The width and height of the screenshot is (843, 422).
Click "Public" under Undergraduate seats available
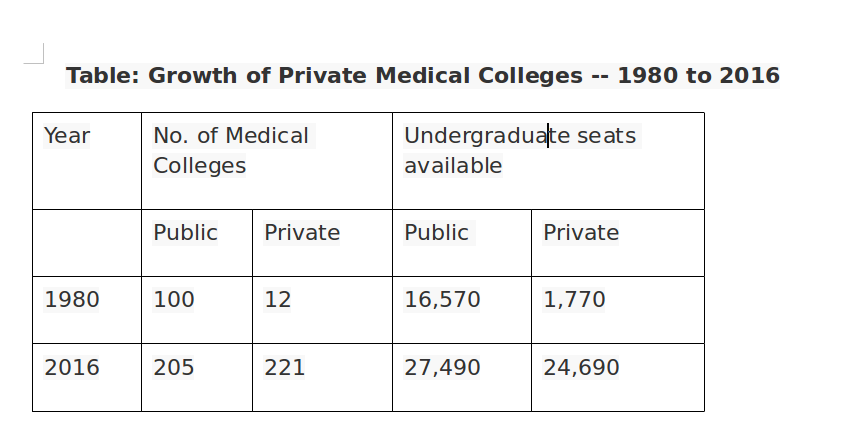436,233
